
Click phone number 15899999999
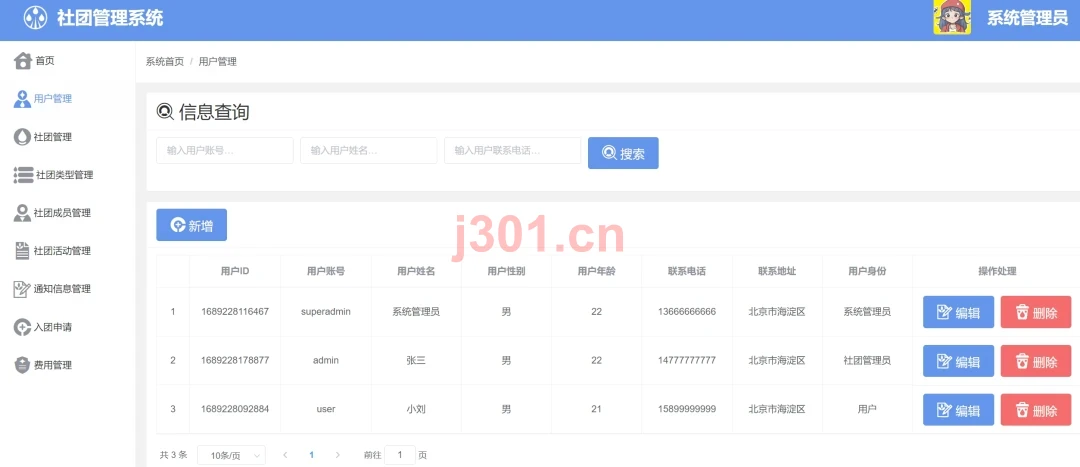point(687,409)
